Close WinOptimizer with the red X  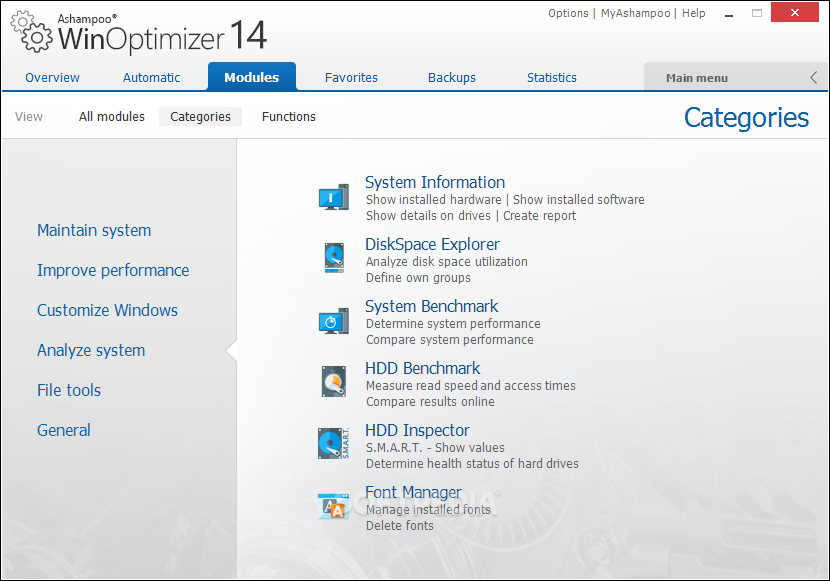pyautogui.click(x=795, y=13)
